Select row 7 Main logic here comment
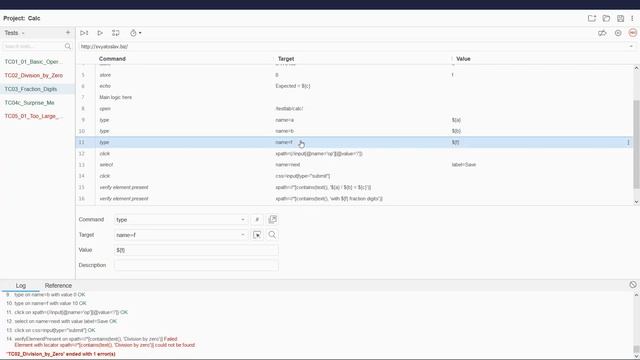 pyautogui.click(x=354, y=98)
